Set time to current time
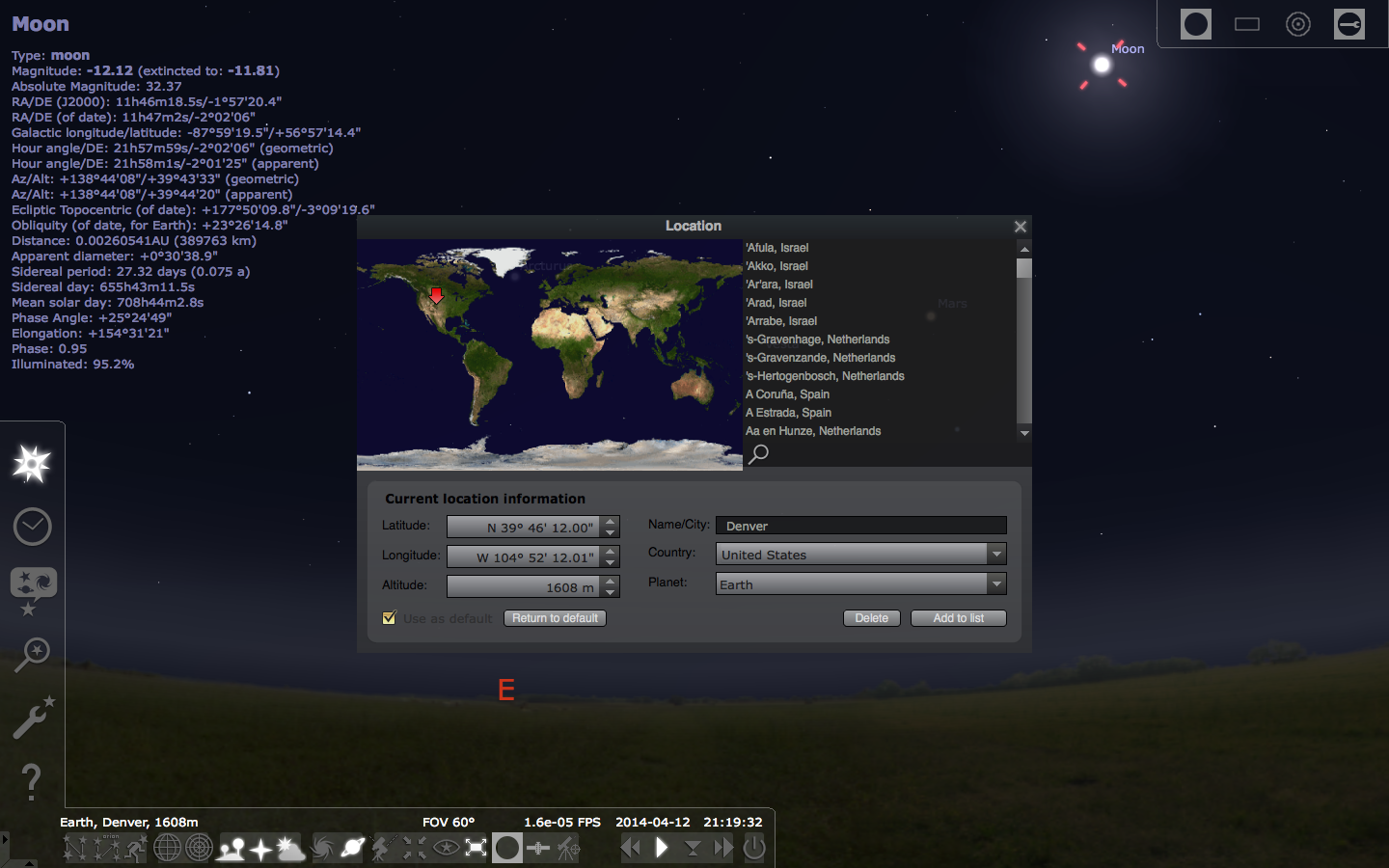 point(693,848)
